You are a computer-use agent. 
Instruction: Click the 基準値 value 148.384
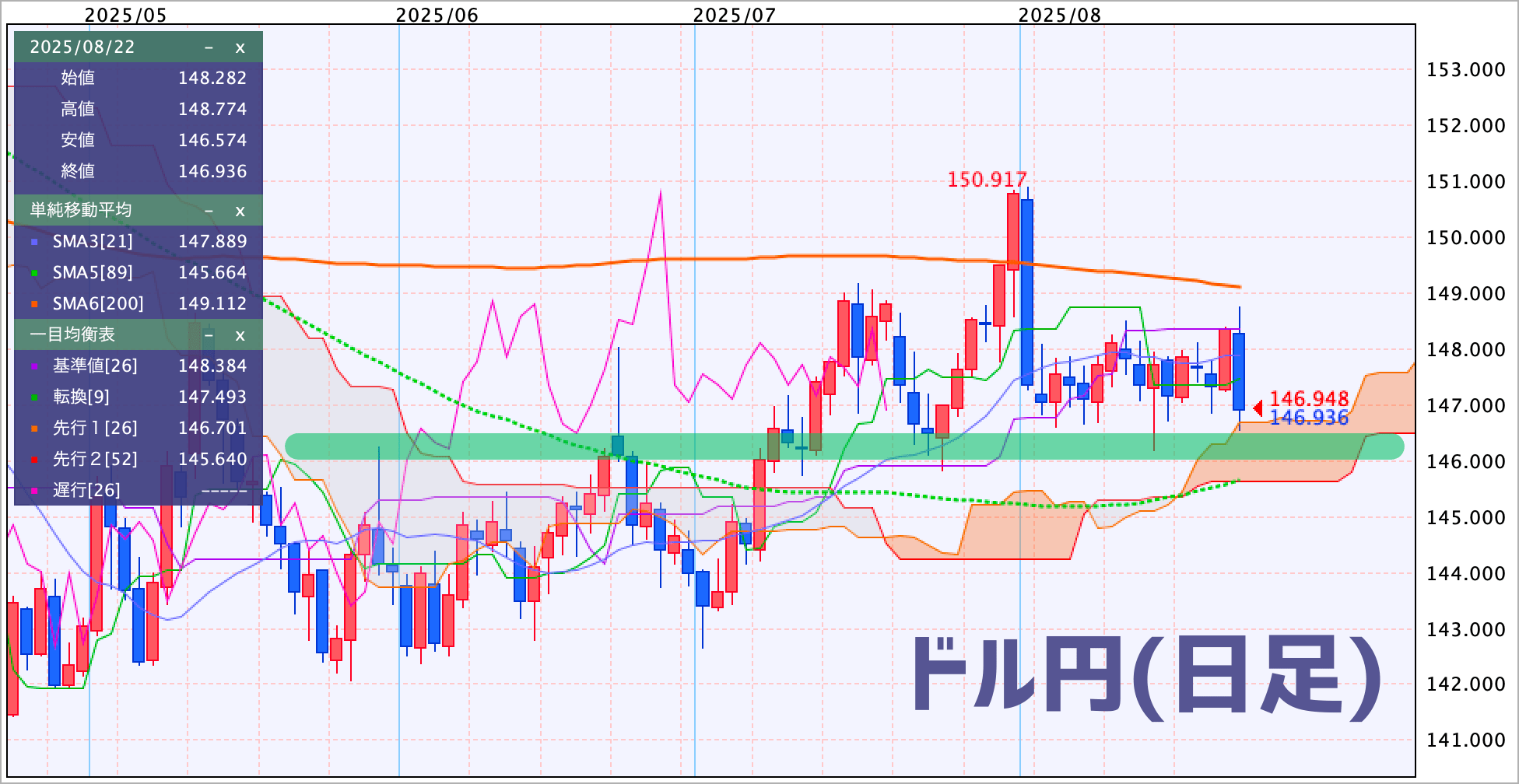point(212,366)
